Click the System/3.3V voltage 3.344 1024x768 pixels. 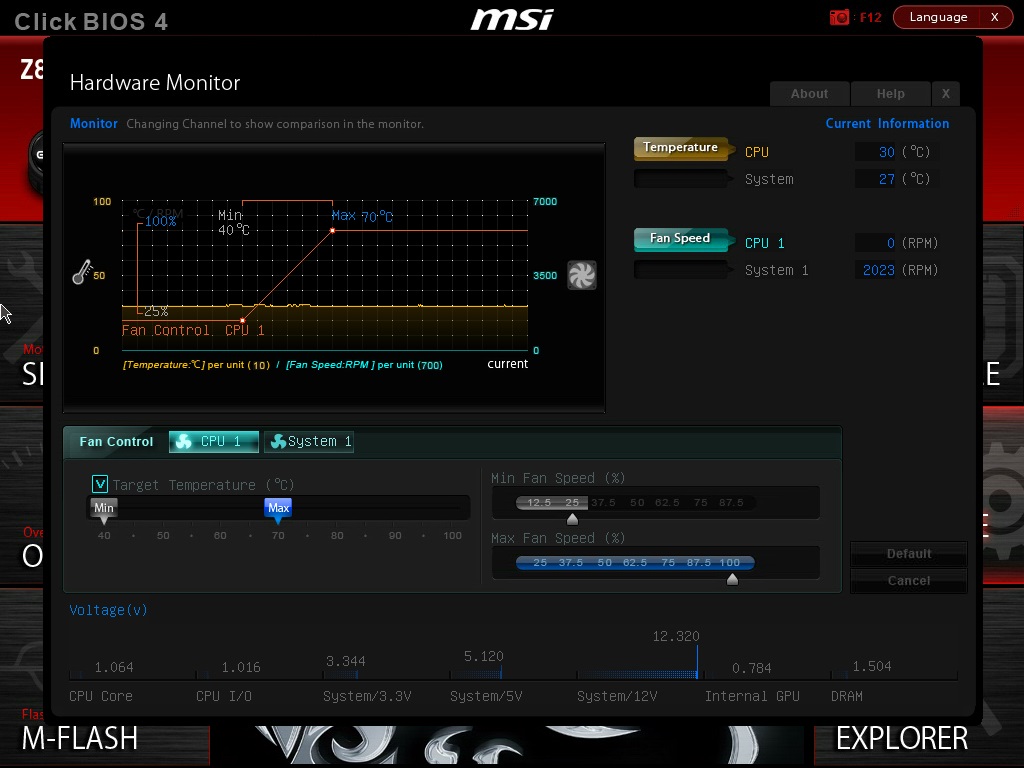[x=345, y=662]
